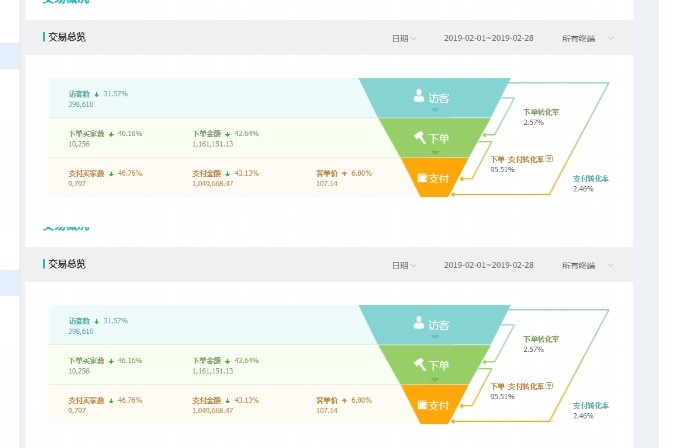Image resolution: width=676 pixels, height=448 pixels.
Task: Pick date range 2019-02-01~2019-02-28 in lower panel
Action: [488, 265]
